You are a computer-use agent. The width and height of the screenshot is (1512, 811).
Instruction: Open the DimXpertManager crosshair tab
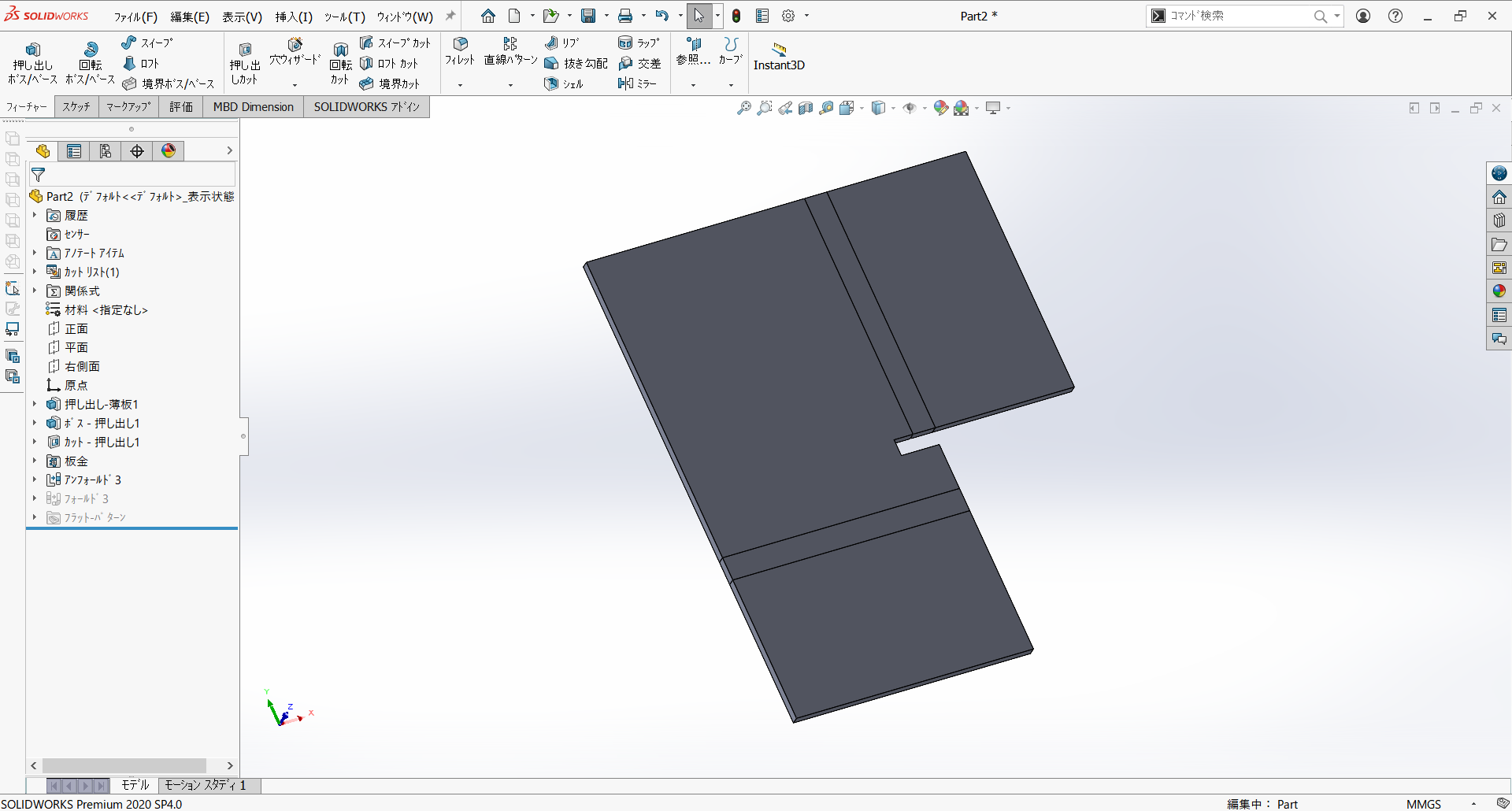[x=137, y=151]
